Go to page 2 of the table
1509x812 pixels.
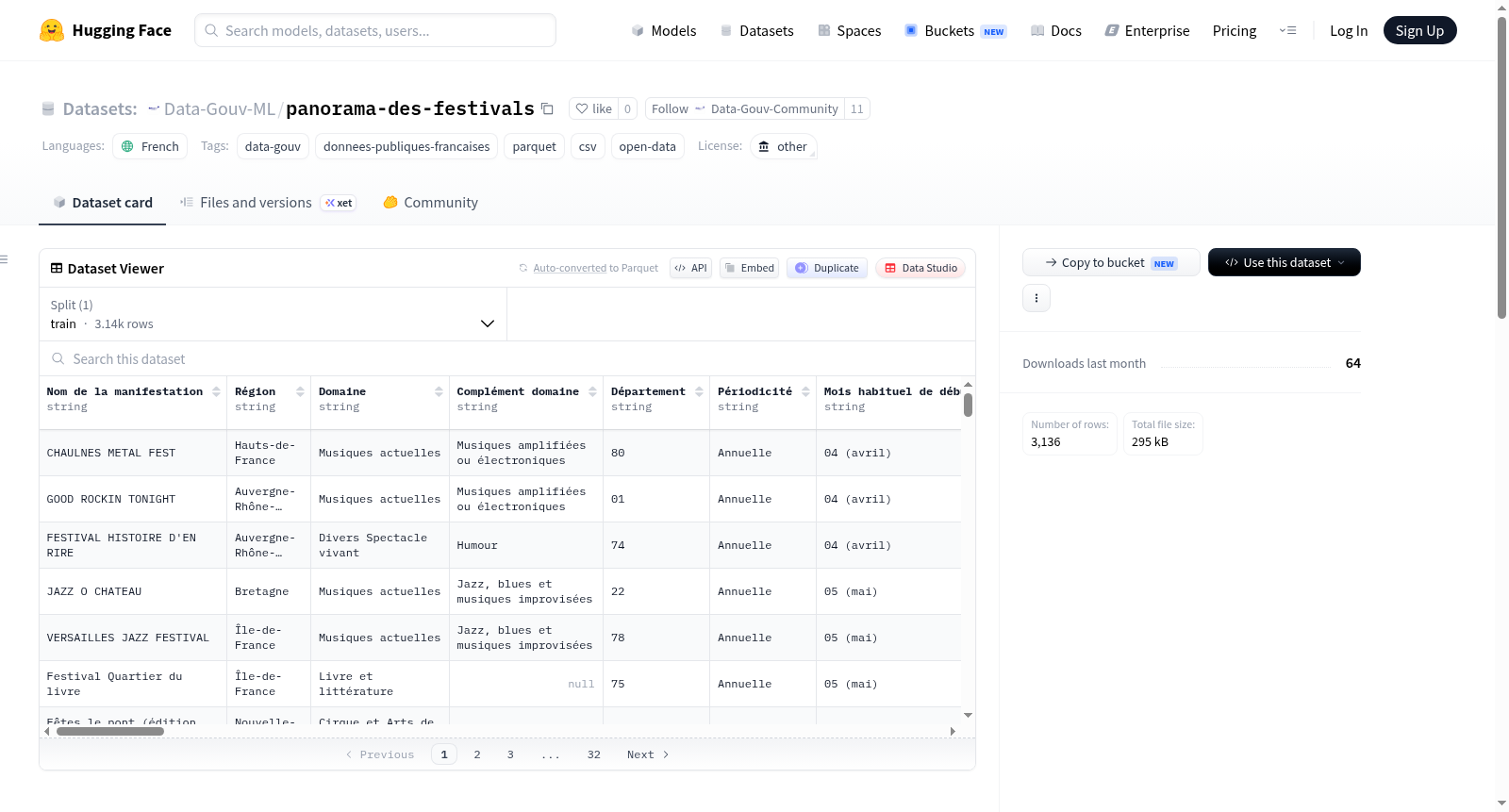(477, 754)
